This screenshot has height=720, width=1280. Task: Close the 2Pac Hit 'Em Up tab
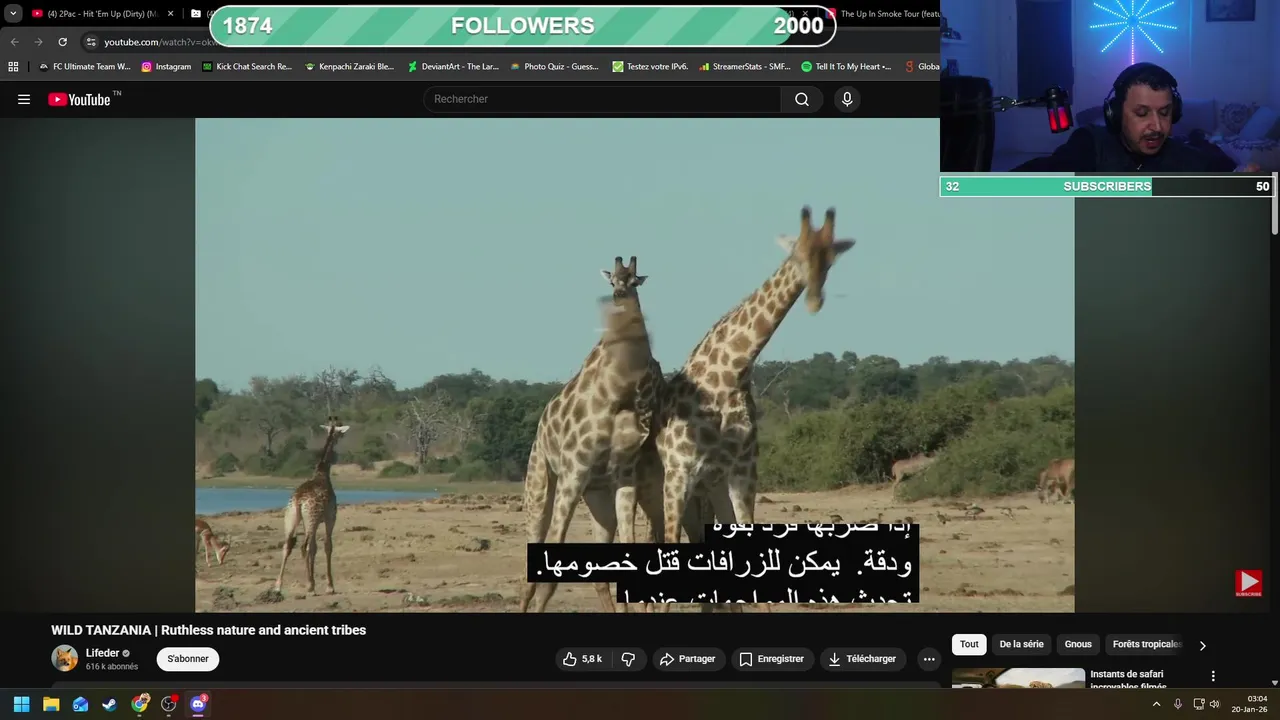coord(170,14)
